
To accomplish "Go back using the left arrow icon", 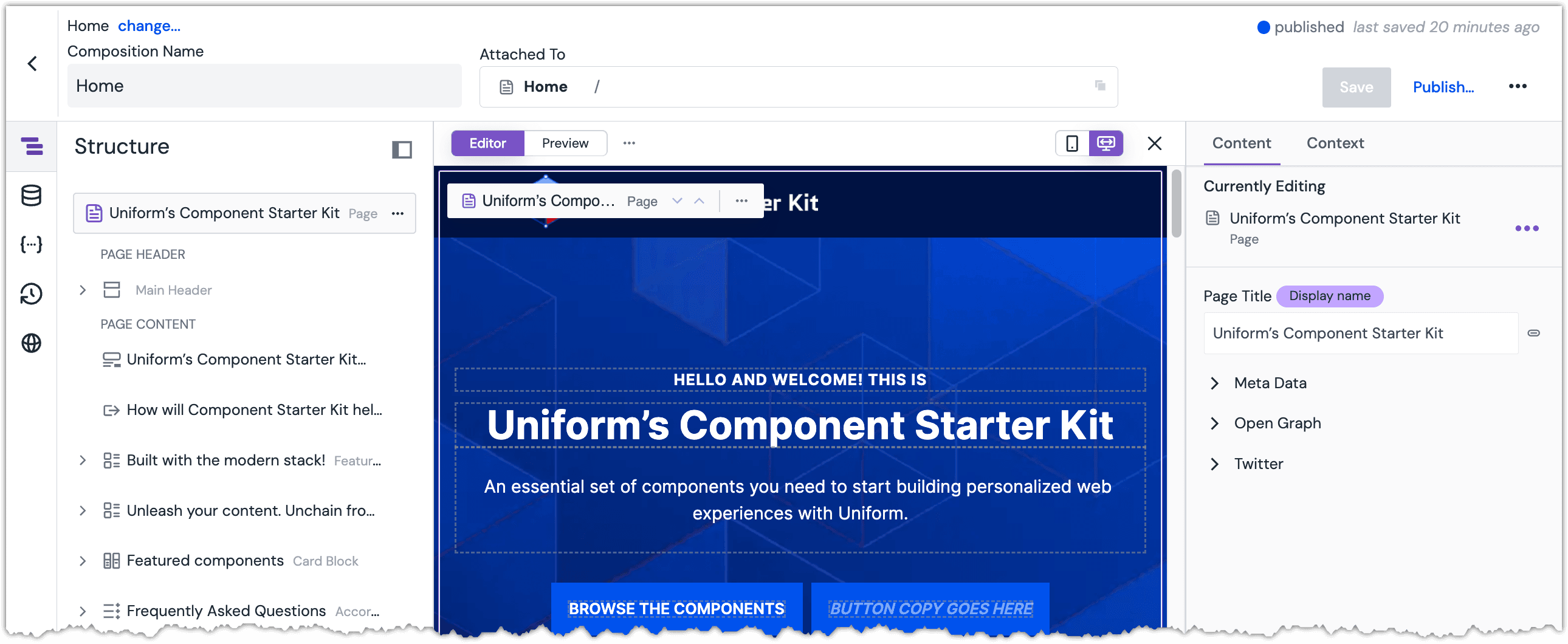I will coord(32,63).
